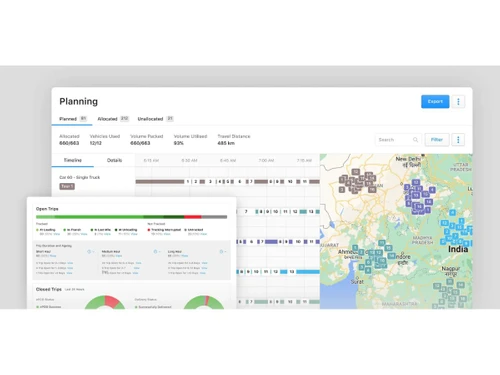Click the Car 60 - Single Truck row label

point(80,177)
